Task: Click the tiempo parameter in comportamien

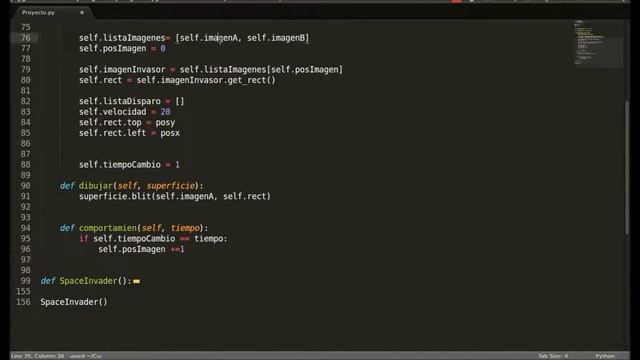Action: point(185,228)
